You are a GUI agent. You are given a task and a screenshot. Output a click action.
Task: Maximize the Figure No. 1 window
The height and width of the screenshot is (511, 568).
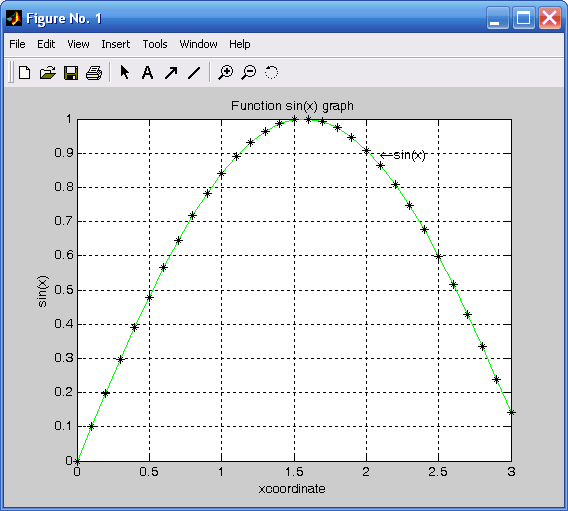coord(523,18)
